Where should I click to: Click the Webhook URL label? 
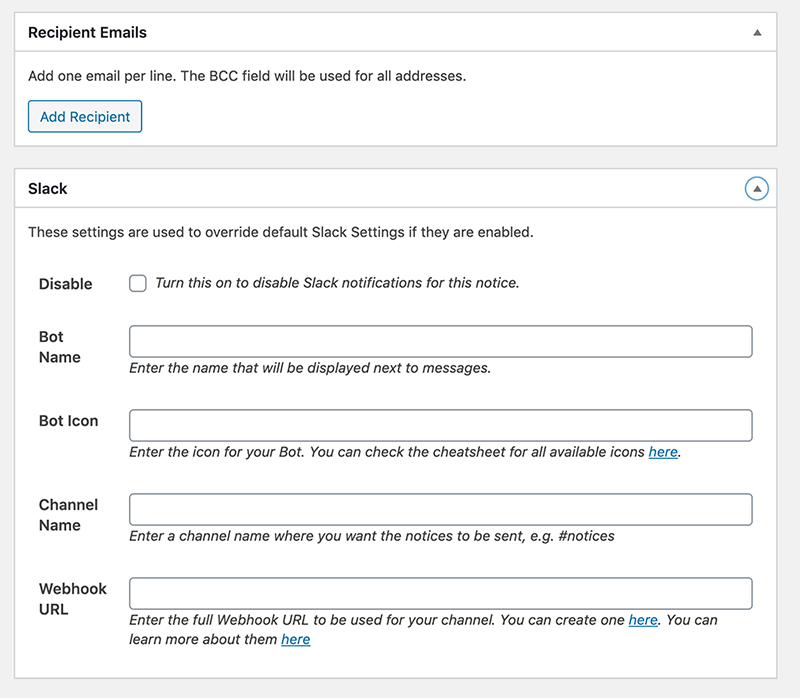(66, 599)
